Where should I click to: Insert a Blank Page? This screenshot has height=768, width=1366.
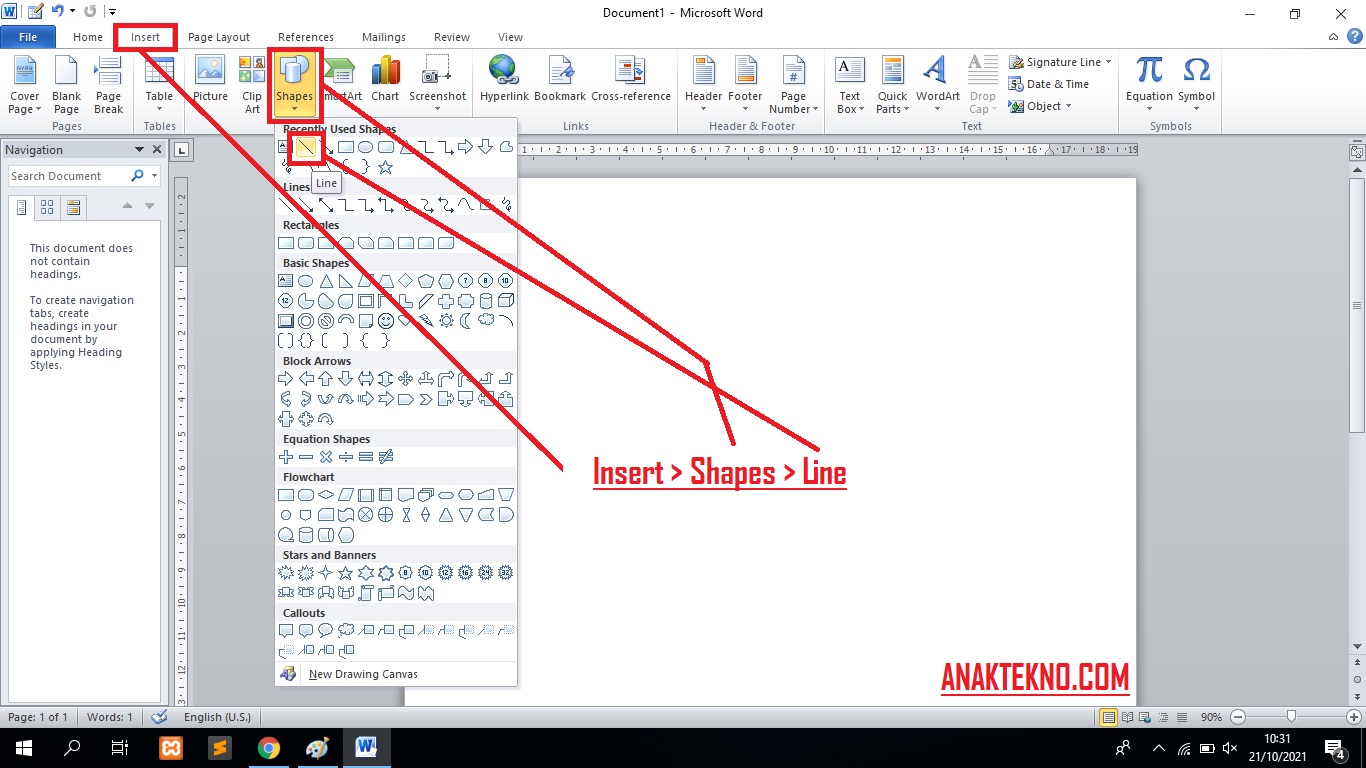66,85
